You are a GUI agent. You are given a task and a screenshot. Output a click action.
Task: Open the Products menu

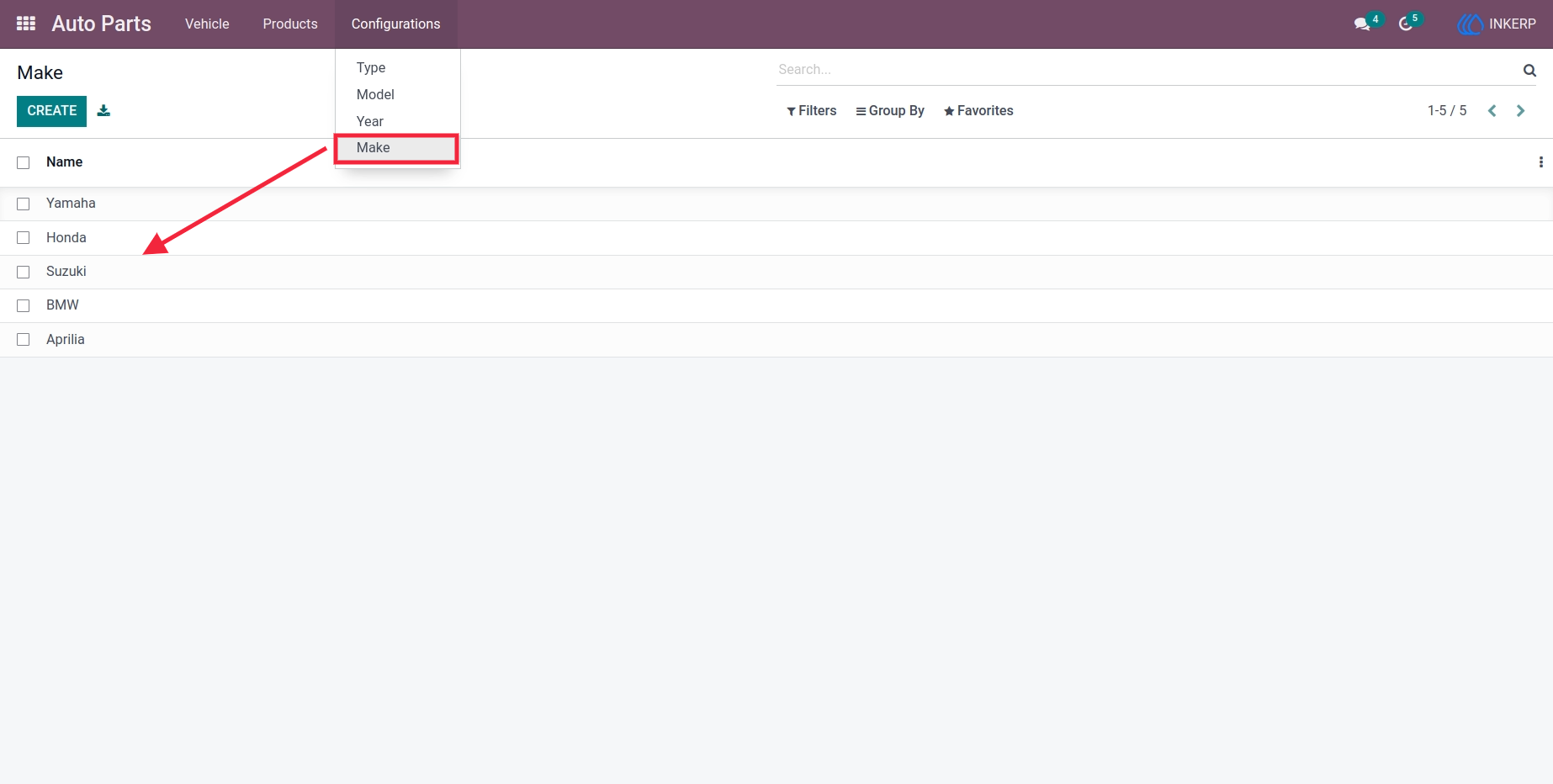(x=290, y=24)
